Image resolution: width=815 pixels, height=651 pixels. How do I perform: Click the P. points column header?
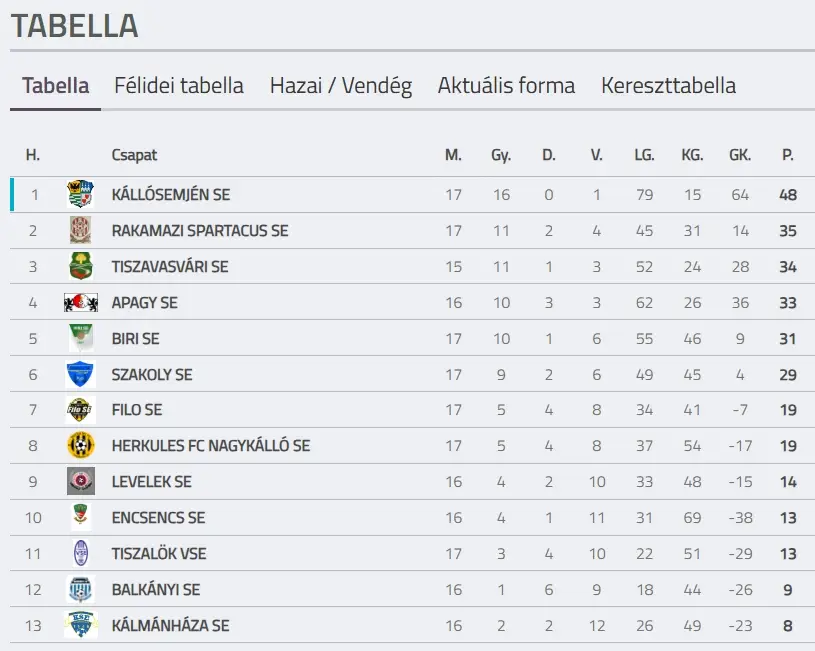pos(787,155)
